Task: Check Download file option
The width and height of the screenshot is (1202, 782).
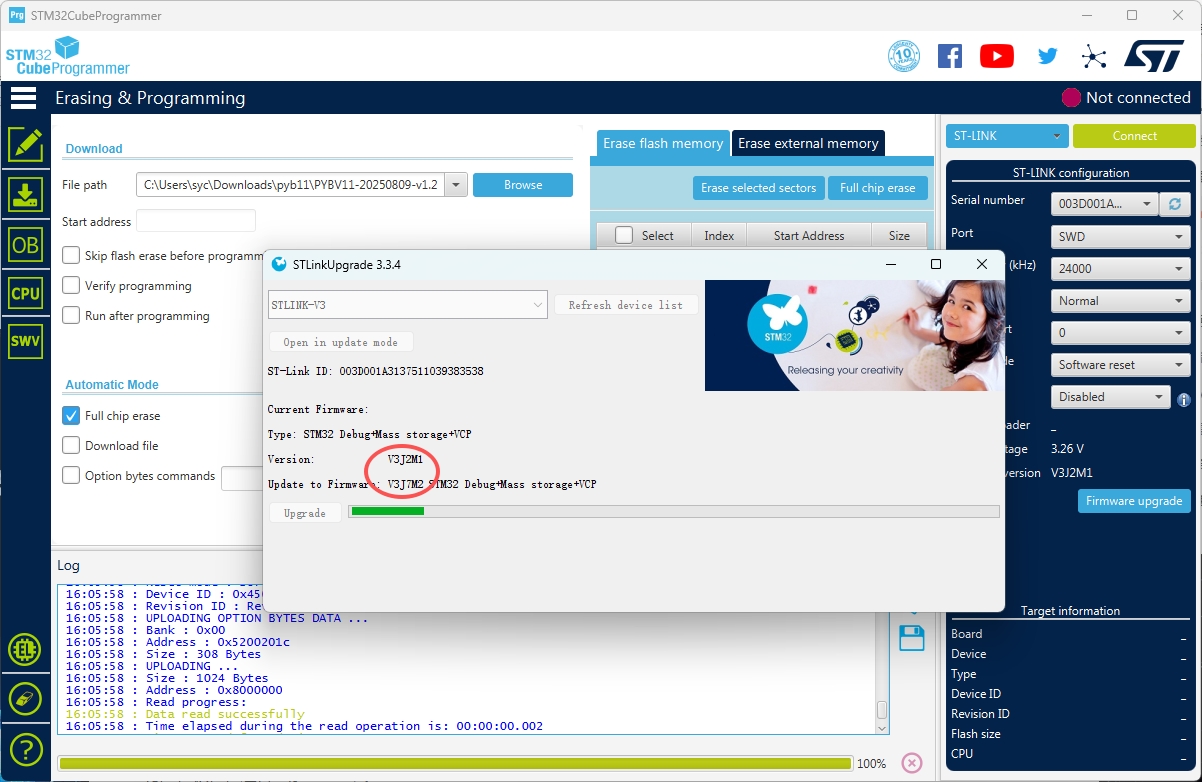Action: pos(71,445)
